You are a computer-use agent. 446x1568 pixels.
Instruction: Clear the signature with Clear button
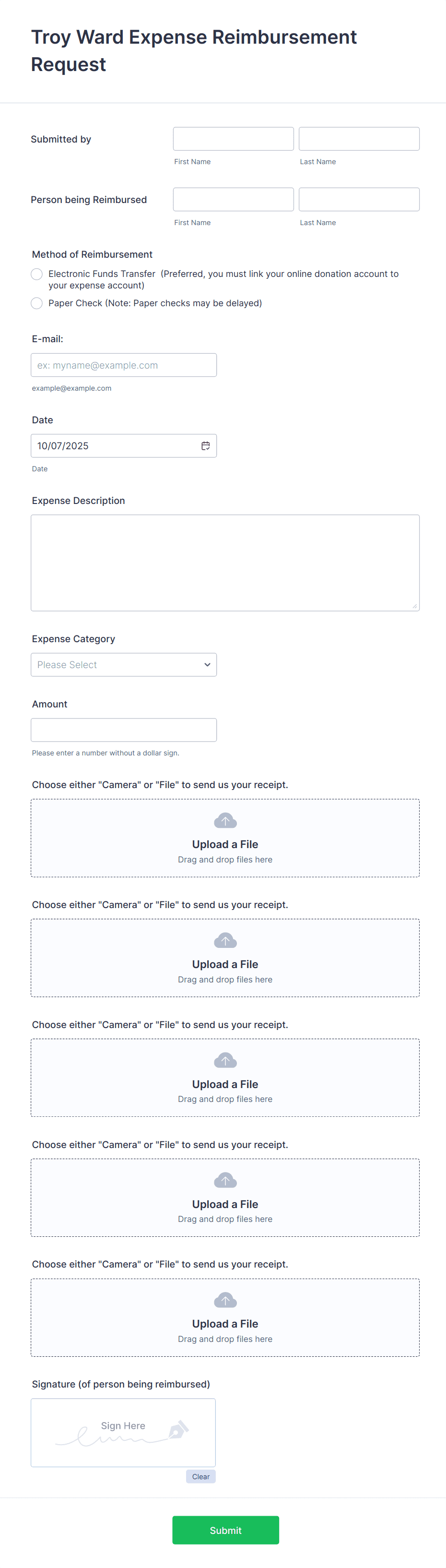pos(201,1477)
